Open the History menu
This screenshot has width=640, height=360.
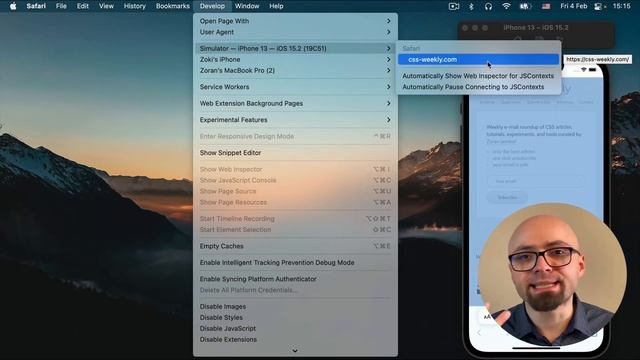coord(134,6)
